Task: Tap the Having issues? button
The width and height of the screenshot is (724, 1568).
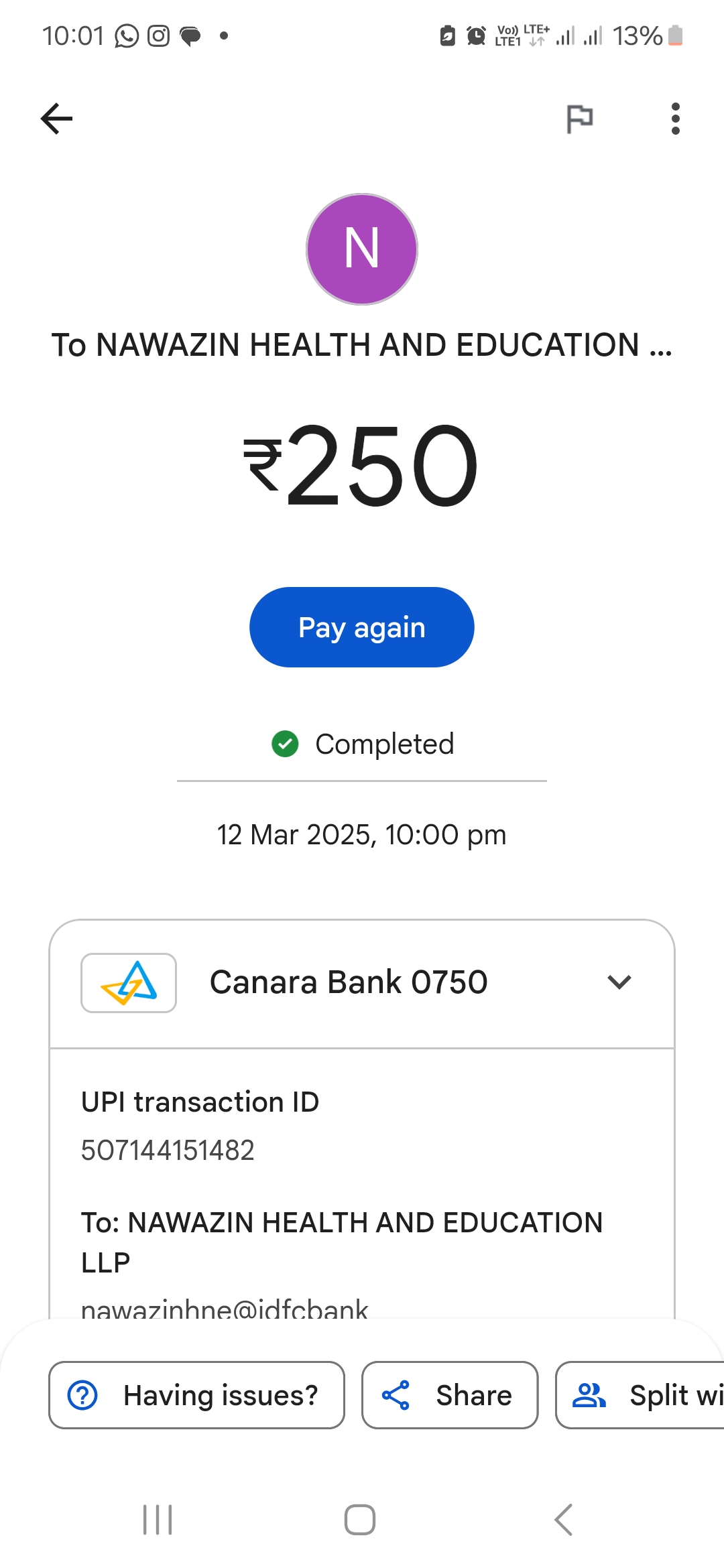Action: pos(196,1395)
